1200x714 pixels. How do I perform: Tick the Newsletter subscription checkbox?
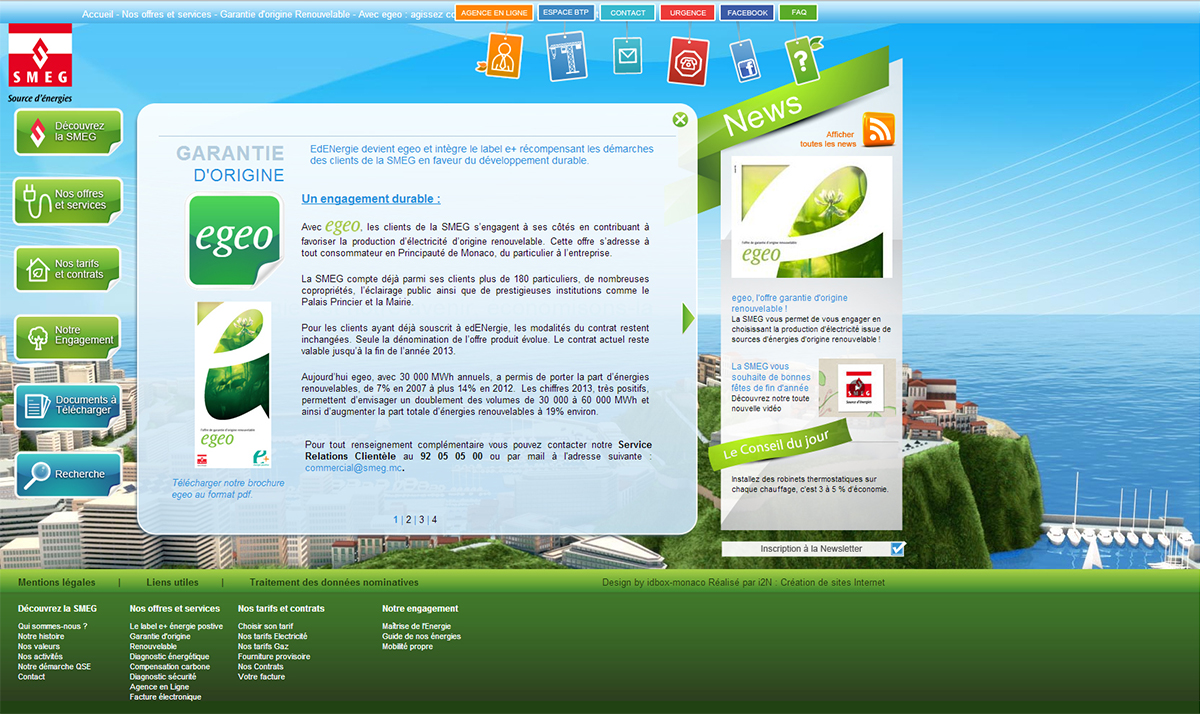(x=897, y=548)
